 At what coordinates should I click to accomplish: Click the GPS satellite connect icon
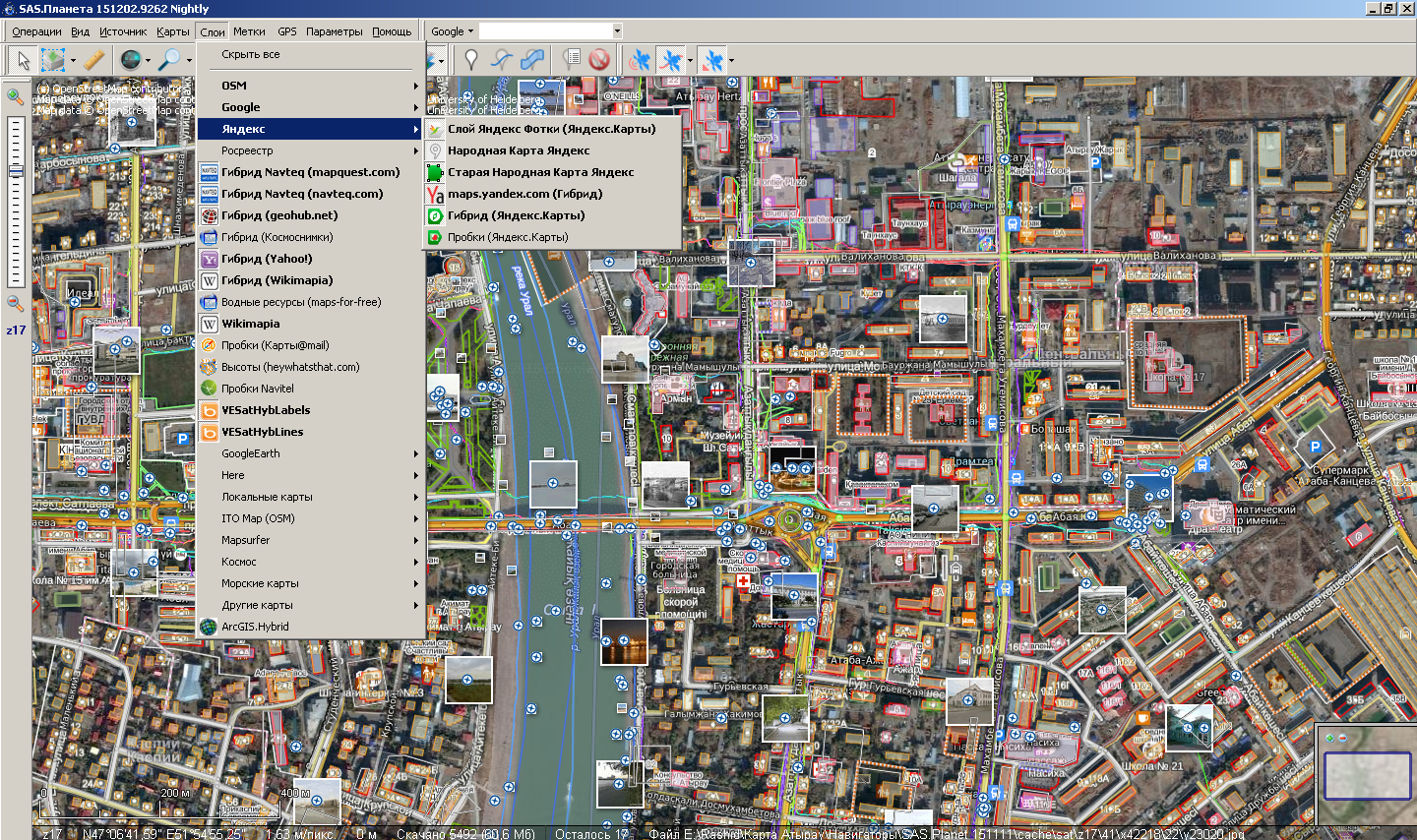(x=640, y=60)
